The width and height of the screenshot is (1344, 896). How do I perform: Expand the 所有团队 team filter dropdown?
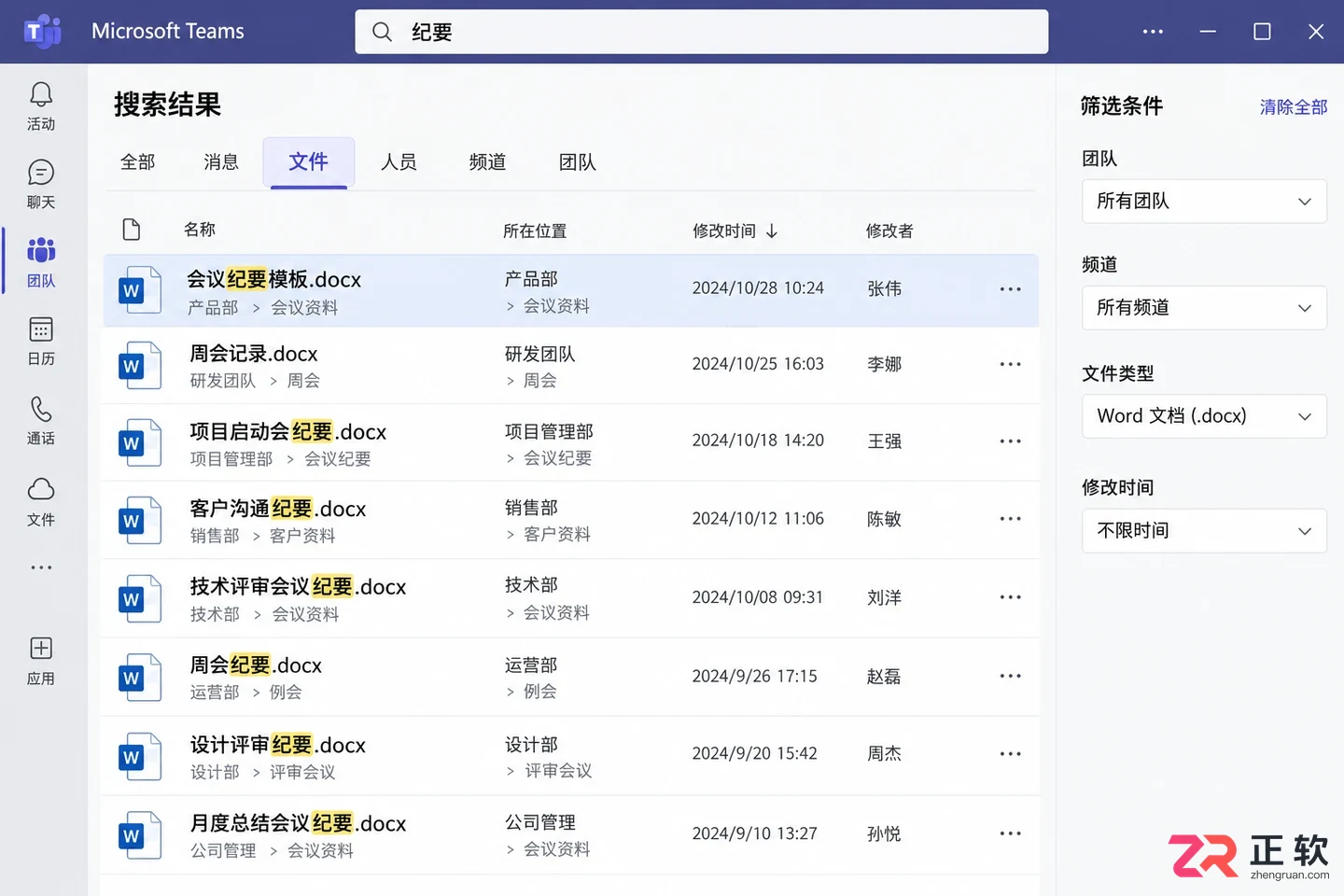point(1204,202)
